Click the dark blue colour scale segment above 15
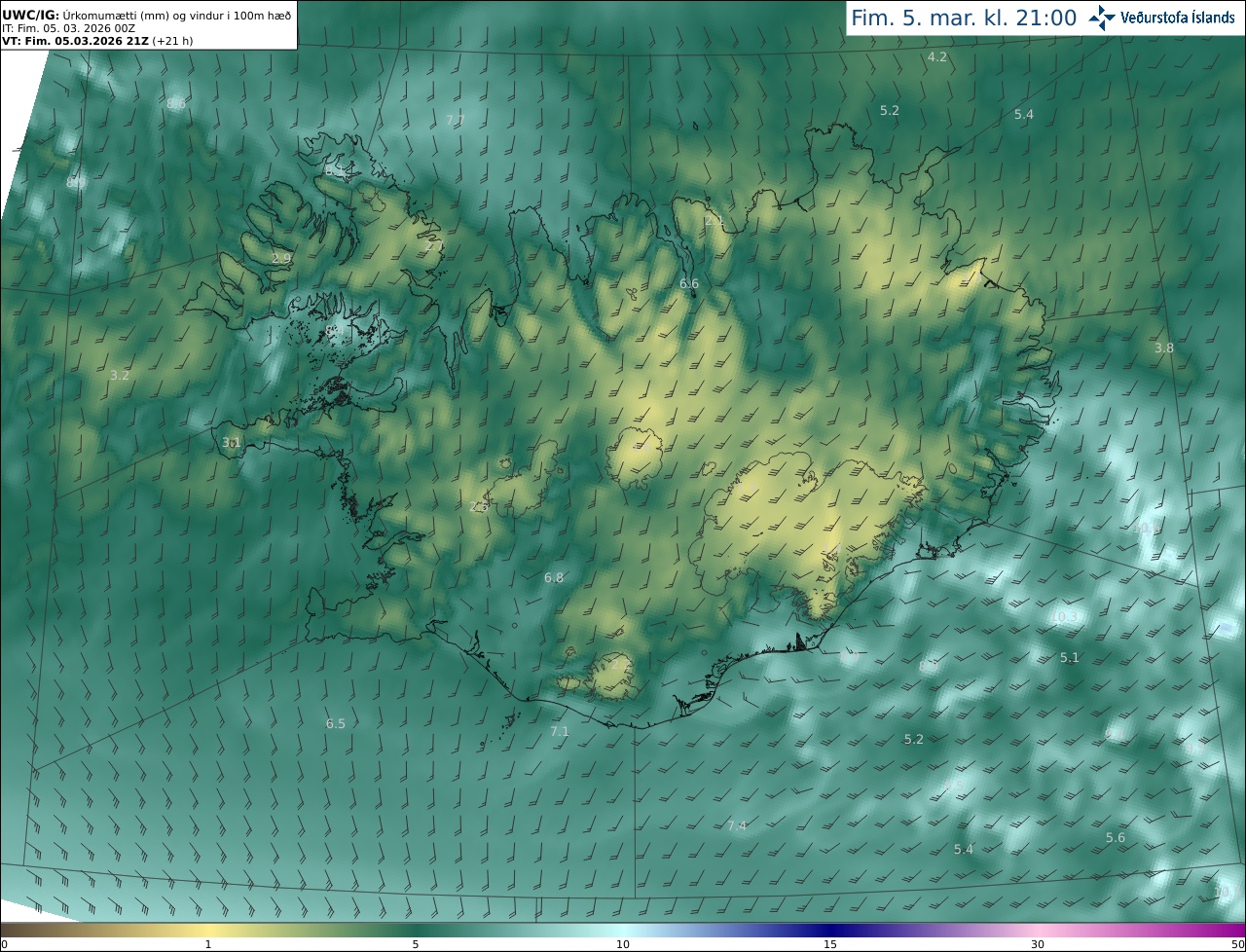Viewport: 1246px width, 952px height. (x=830, y=930)
